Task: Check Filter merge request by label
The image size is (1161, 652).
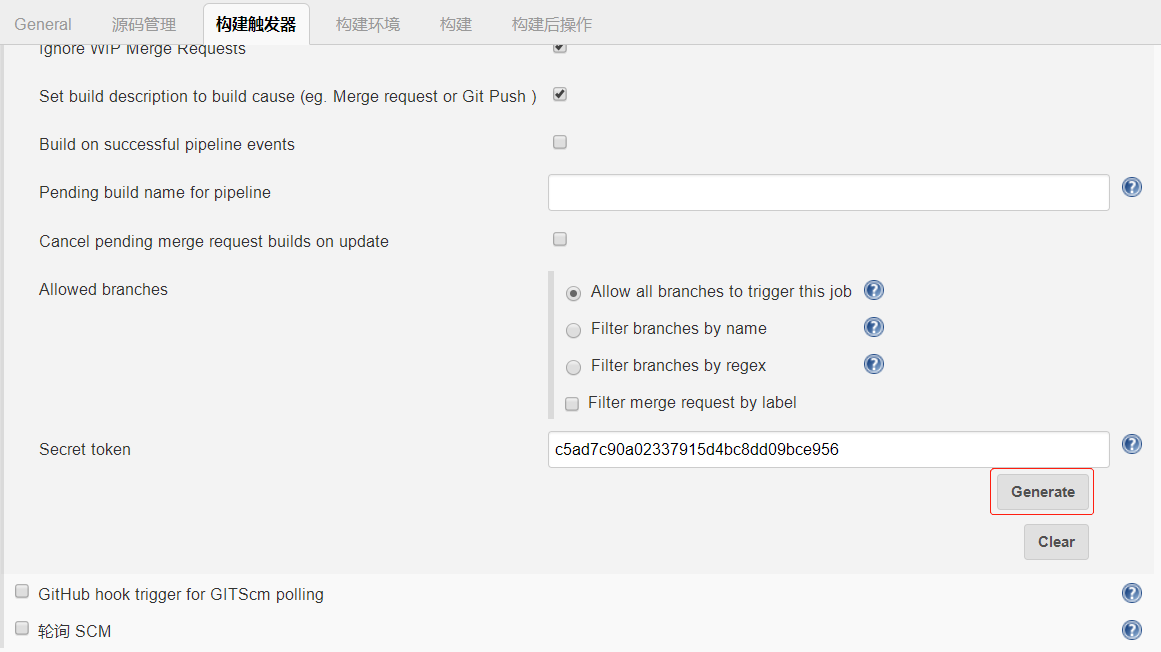Action: coord(572,404)
